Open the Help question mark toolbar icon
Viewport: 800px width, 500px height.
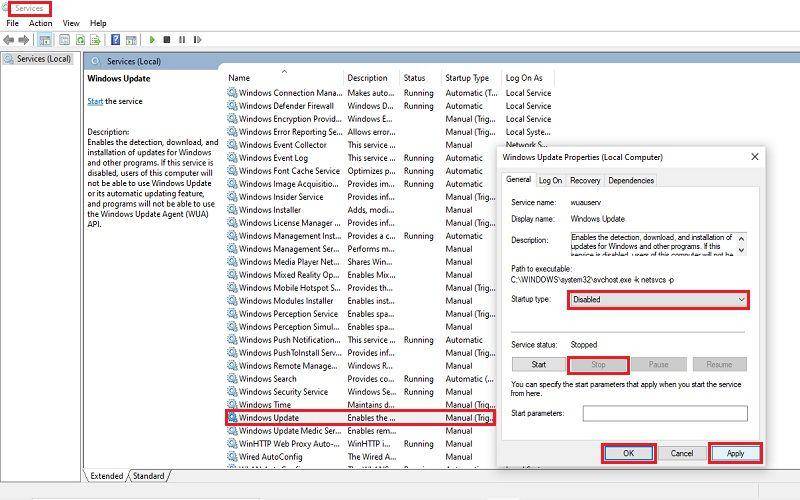coord(116,39)
